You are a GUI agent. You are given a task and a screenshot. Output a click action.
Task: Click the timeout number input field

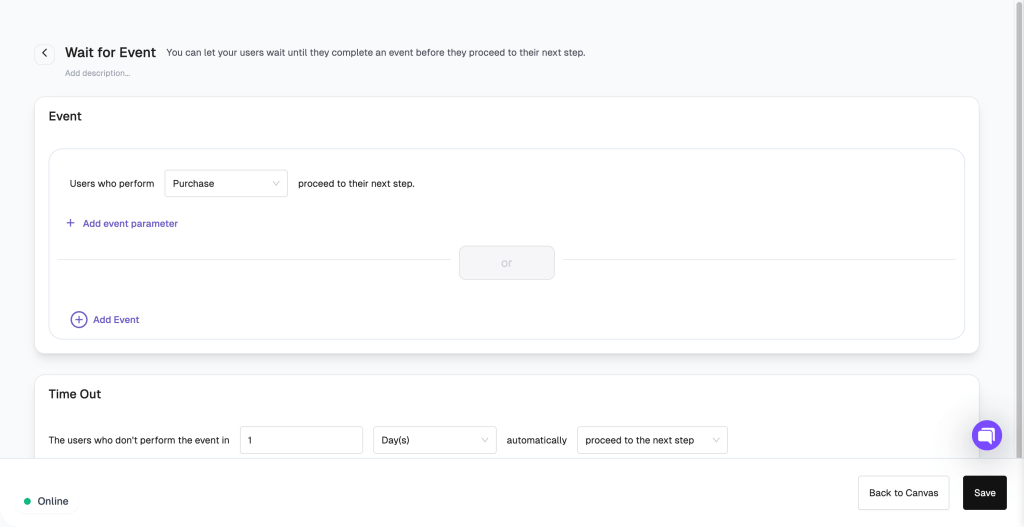click(301, 440)
